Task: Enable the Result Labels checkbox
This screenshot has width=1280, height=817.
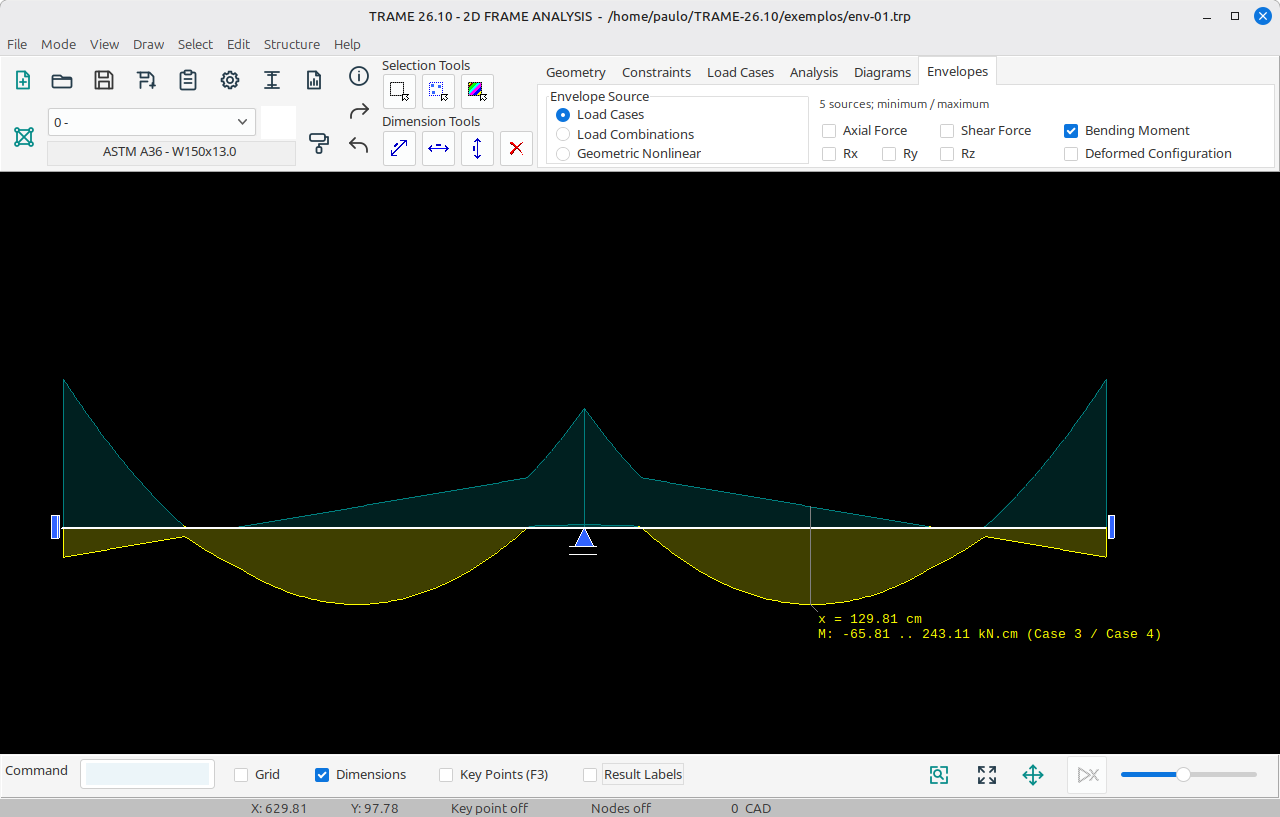Action: 590,775
